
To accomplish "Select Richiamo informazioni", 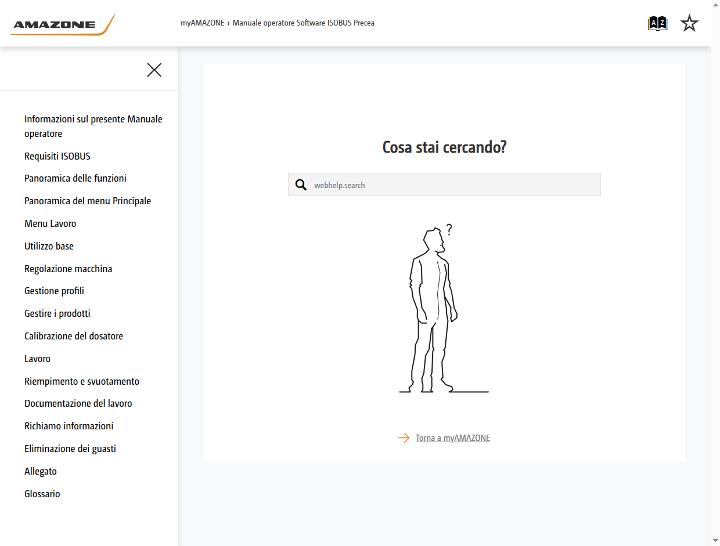I will tap(69, 426).
